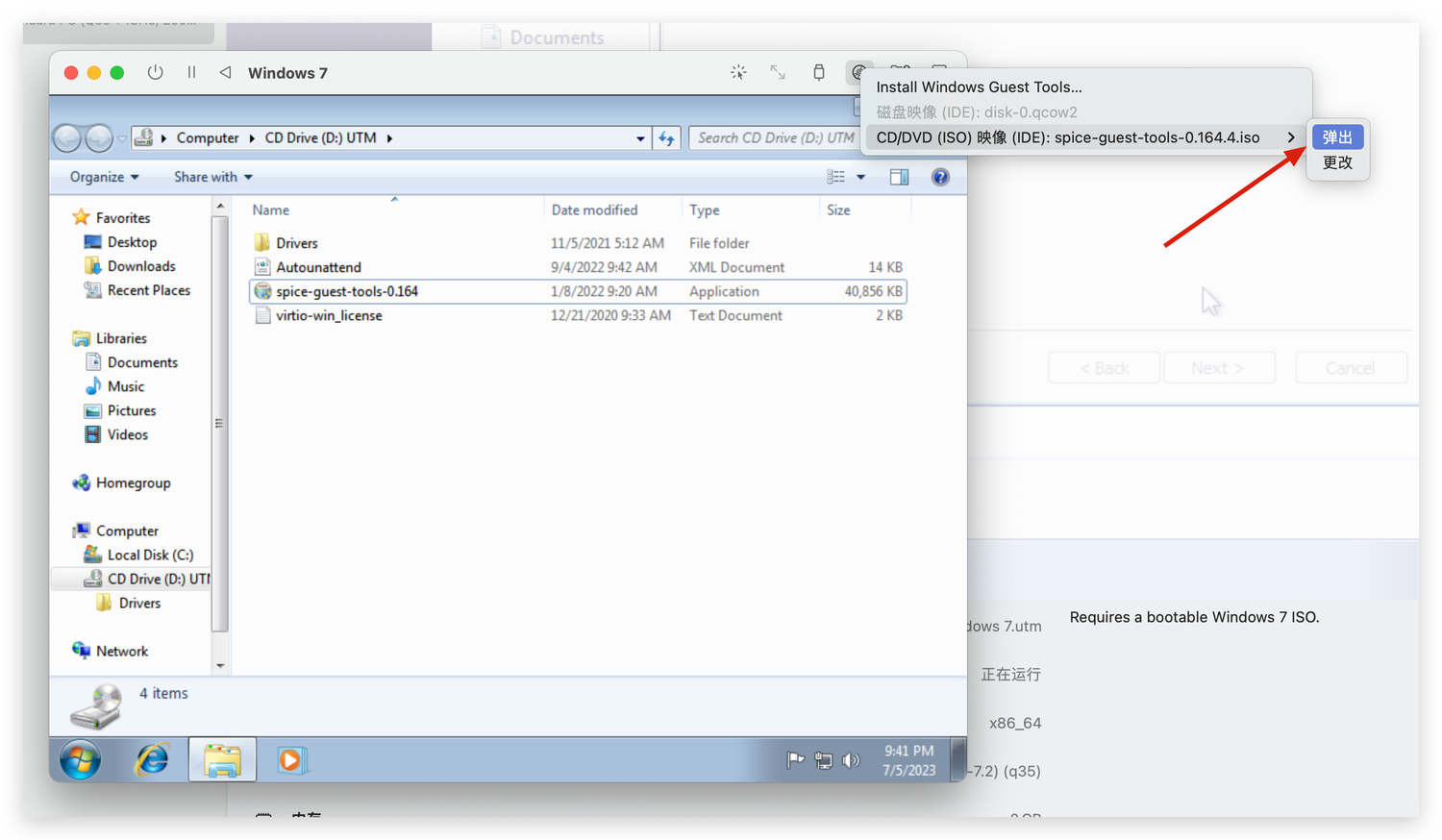Open the Organize menu
Image resolution: width=1442 pixels, height=840 pixels.
pos(105,177)
